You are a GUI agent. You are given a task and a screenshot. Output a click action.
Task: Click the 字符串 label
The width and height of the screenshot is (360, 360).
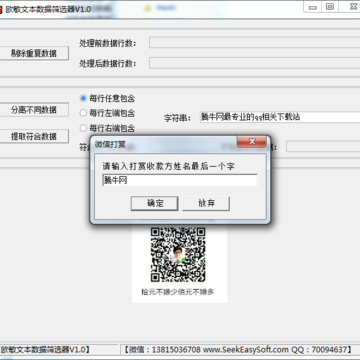[177, 118]
